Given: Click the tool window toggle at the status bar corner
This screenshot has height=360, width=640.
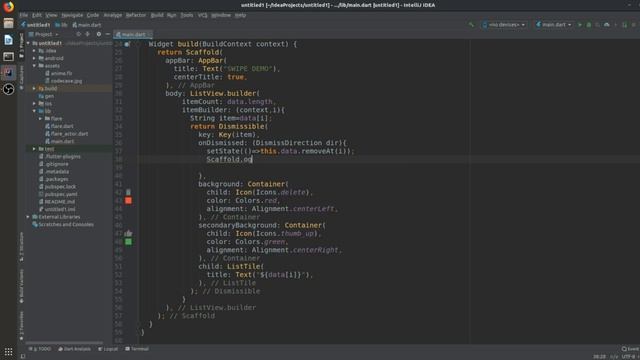Looking at the screenshot, I should point(23,356).
